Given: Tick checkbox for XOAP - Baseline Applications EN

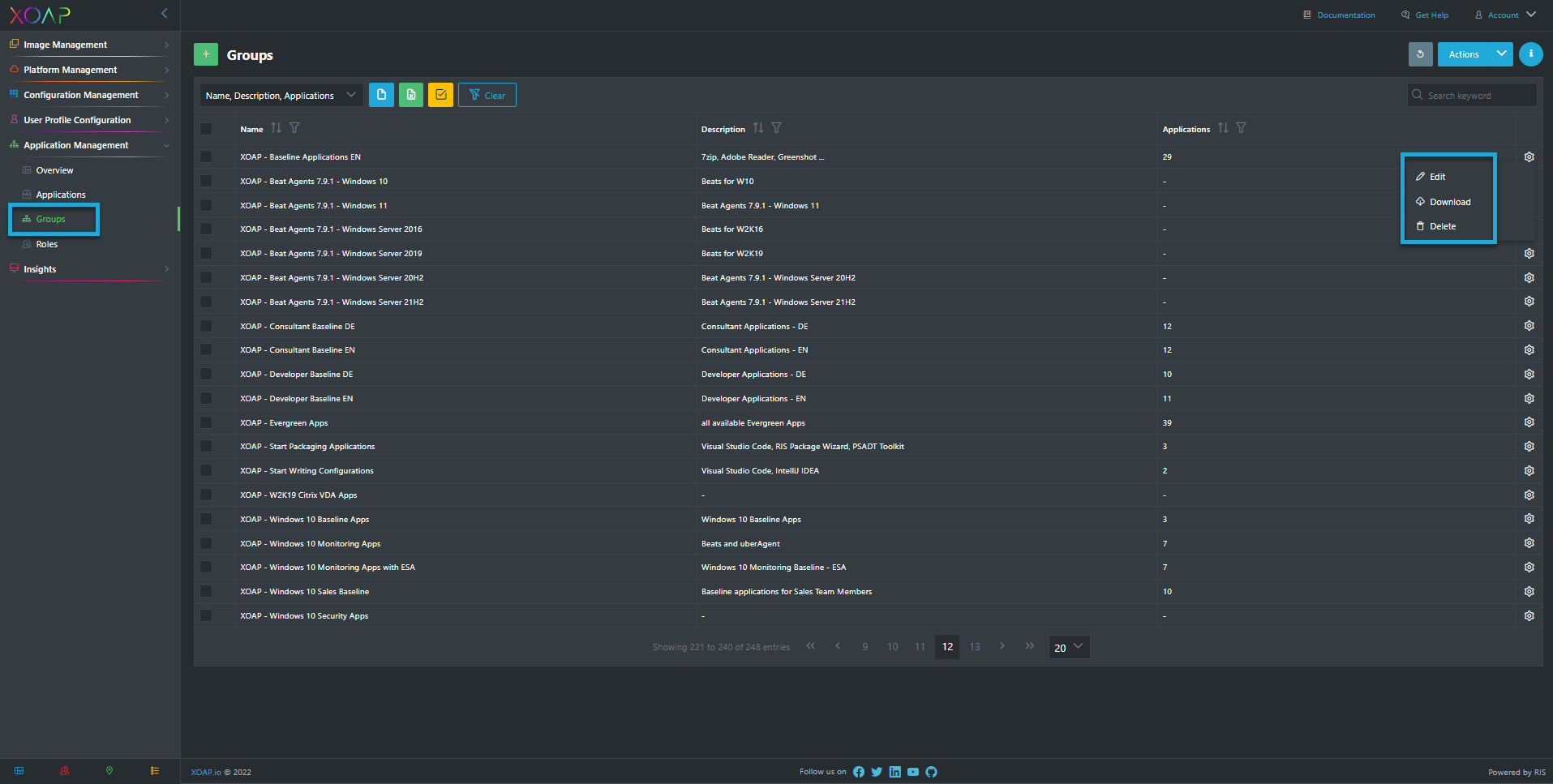Looking at the screenshot, I should (x=206, y=156).
